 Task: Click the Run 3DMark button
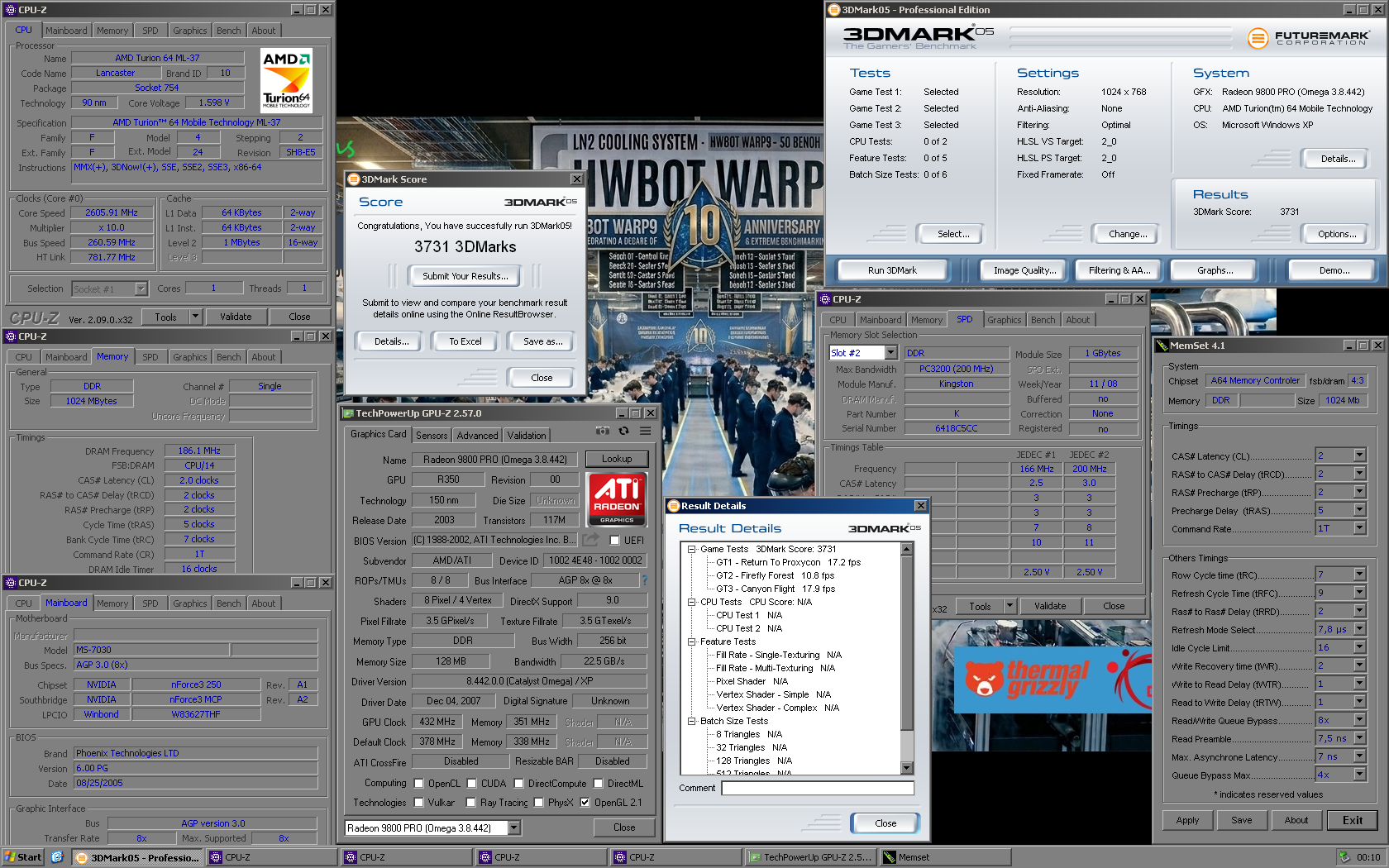892,270
